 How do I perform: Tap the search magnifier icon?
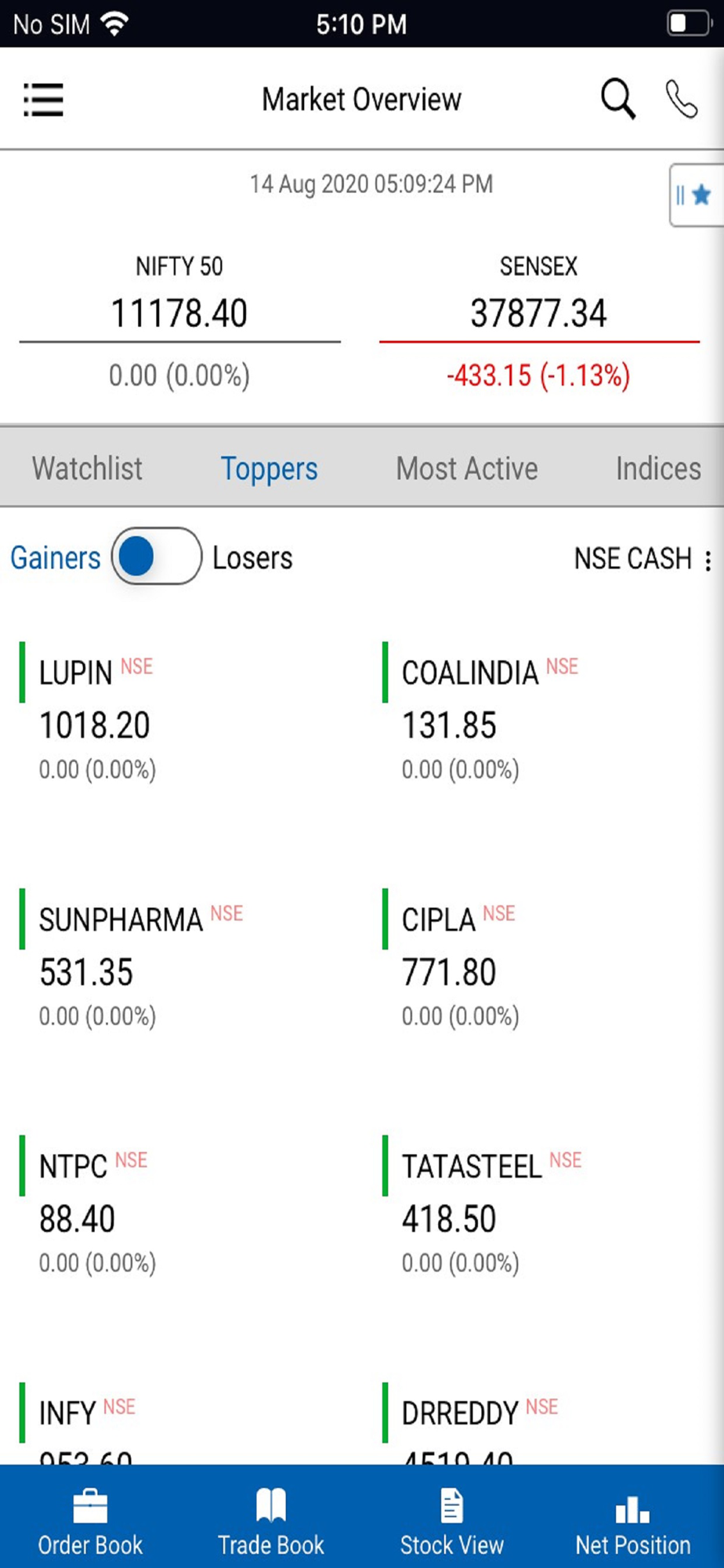click(x=617, y=99)
